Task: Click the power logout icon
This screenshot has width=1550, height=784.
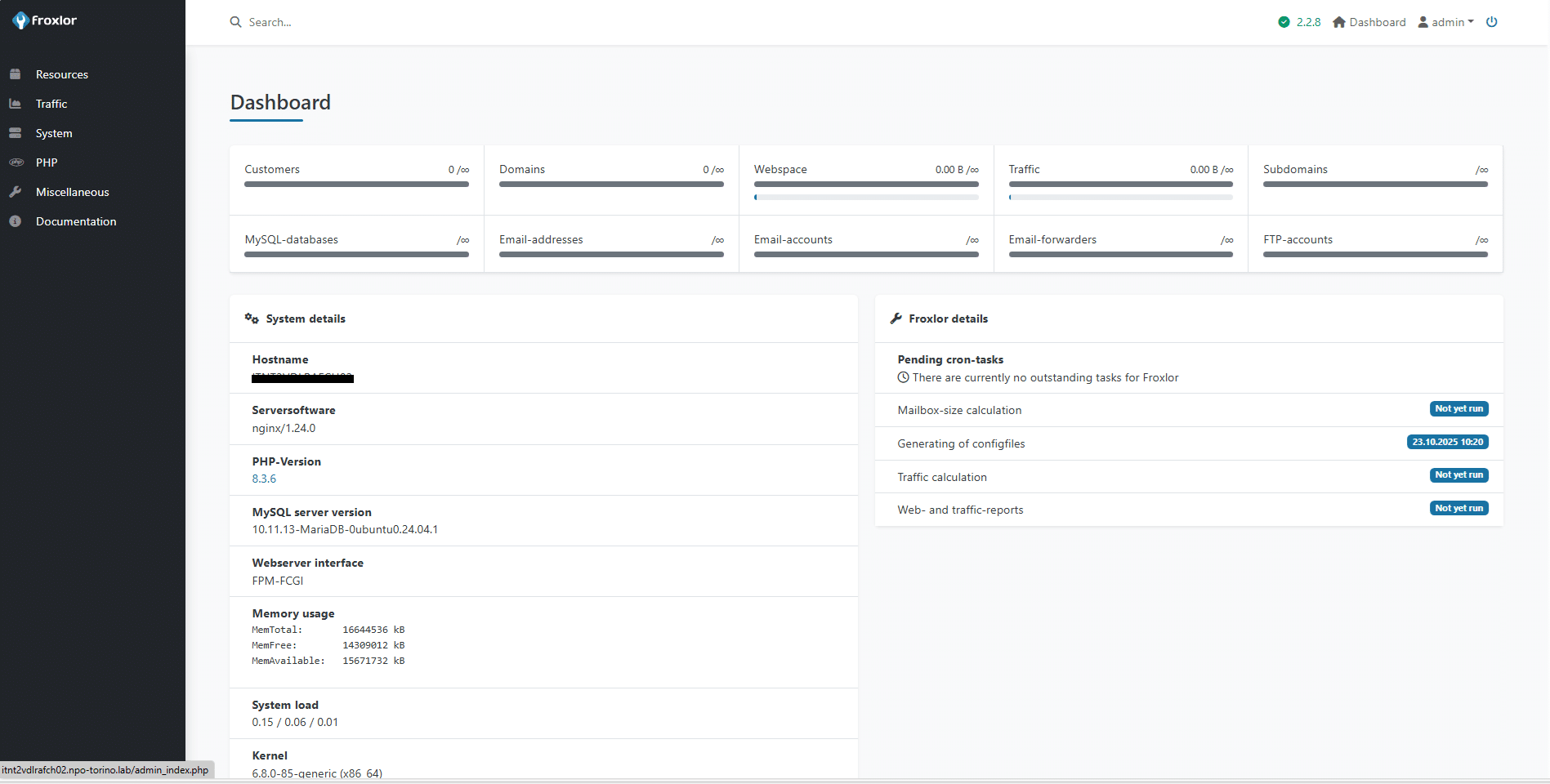Action: pyautogui.click(x=1491, y=22)
